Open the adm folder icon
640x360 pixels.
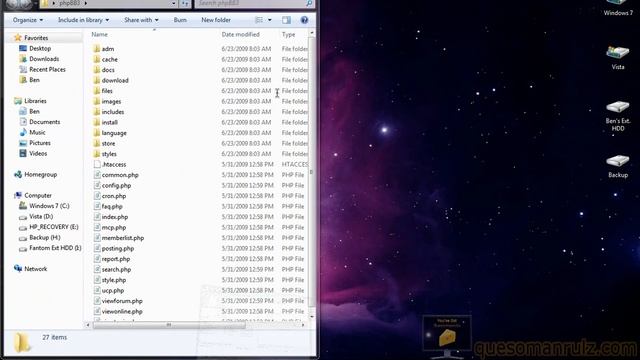tap(97, 49)
